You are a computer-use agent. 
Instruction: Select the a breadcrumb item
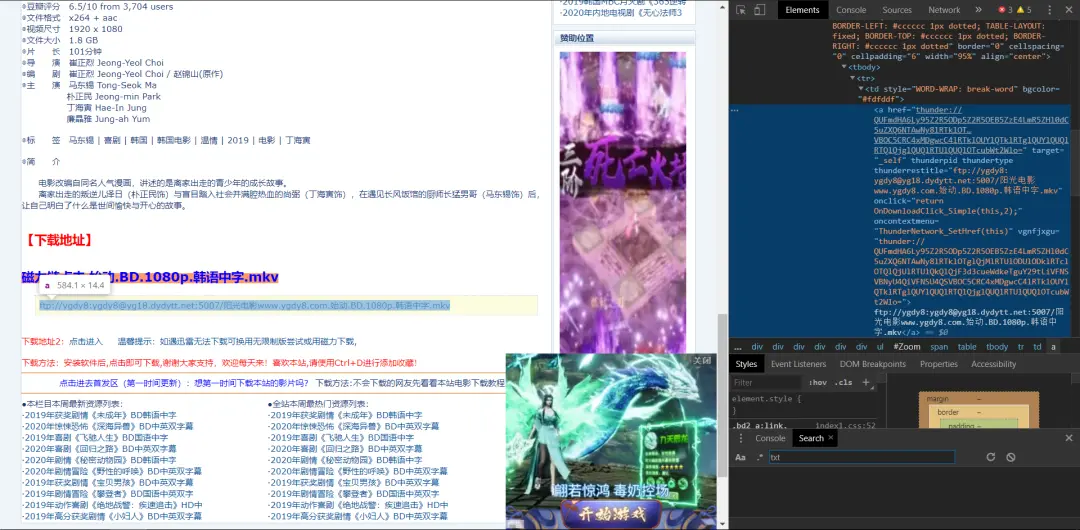click(1053, 347)
